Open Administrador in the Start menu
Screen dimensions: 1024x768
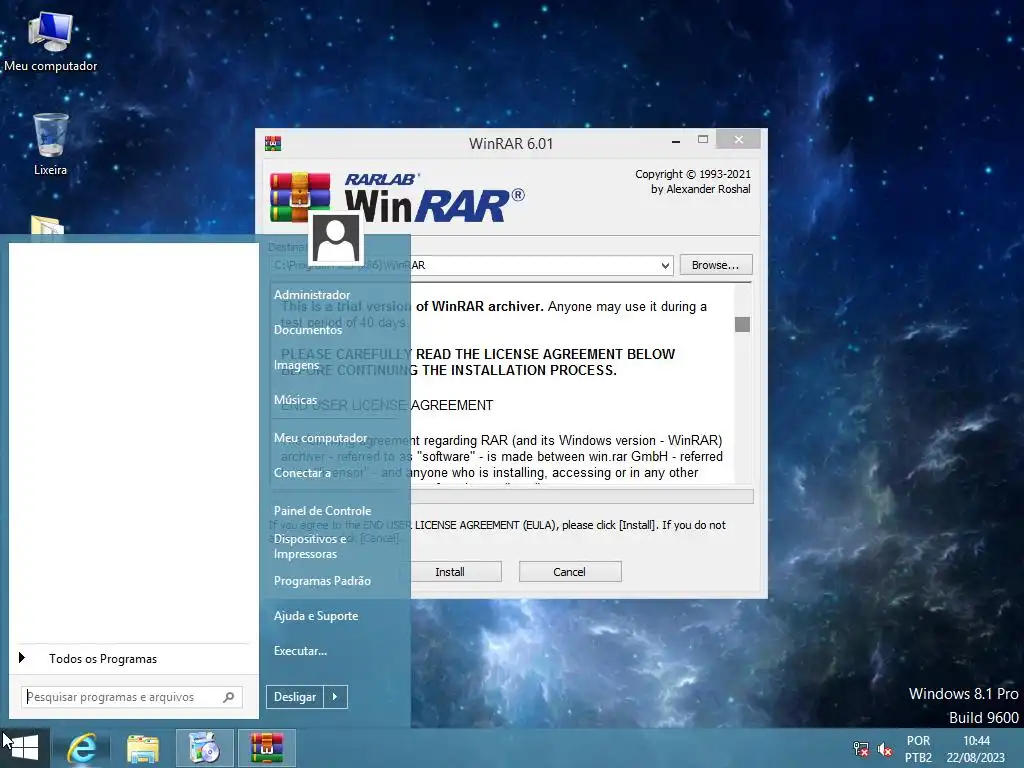pos(312,295)
